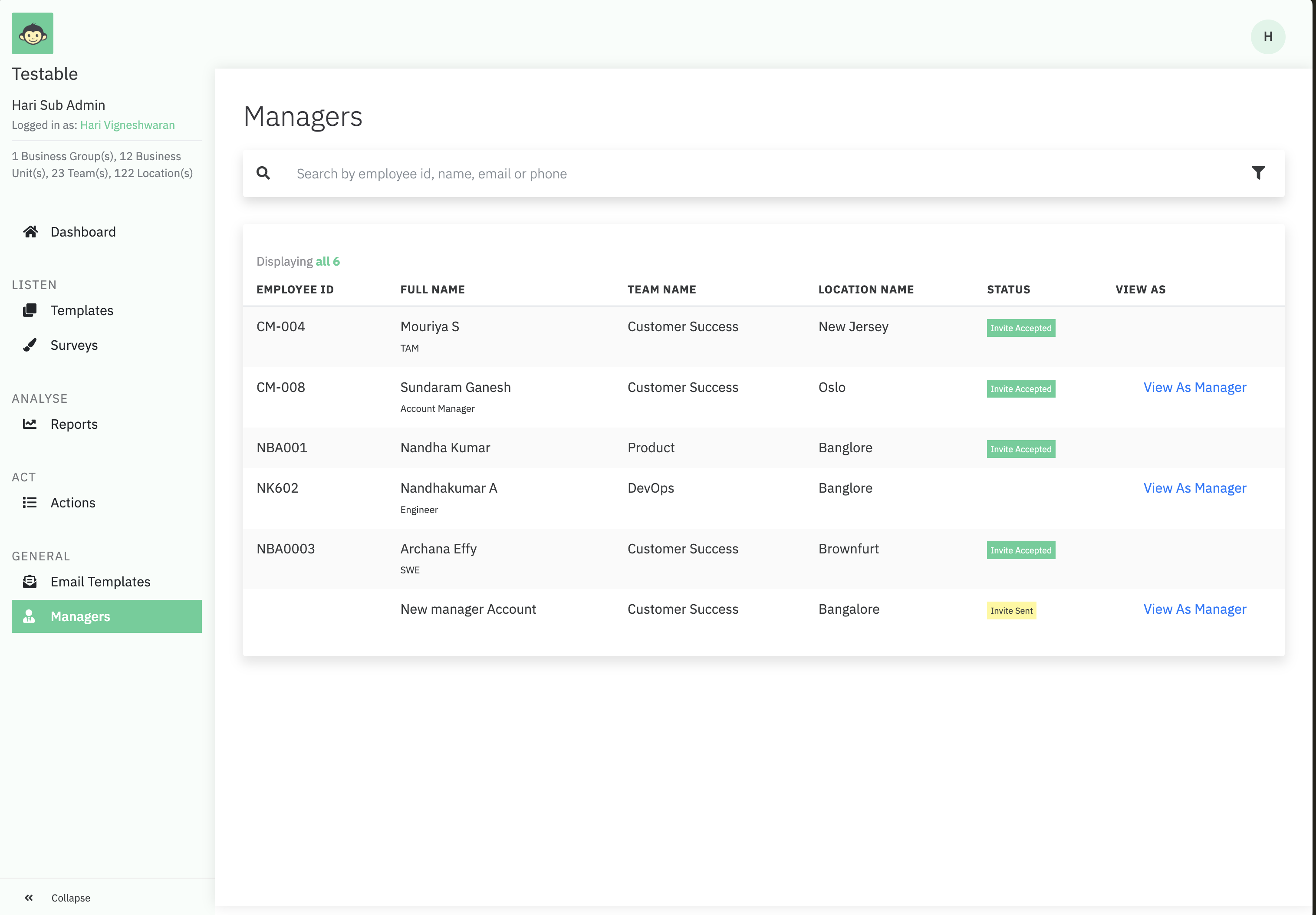
Task: Click the Hari Sub Admin label
Action: 59,105
